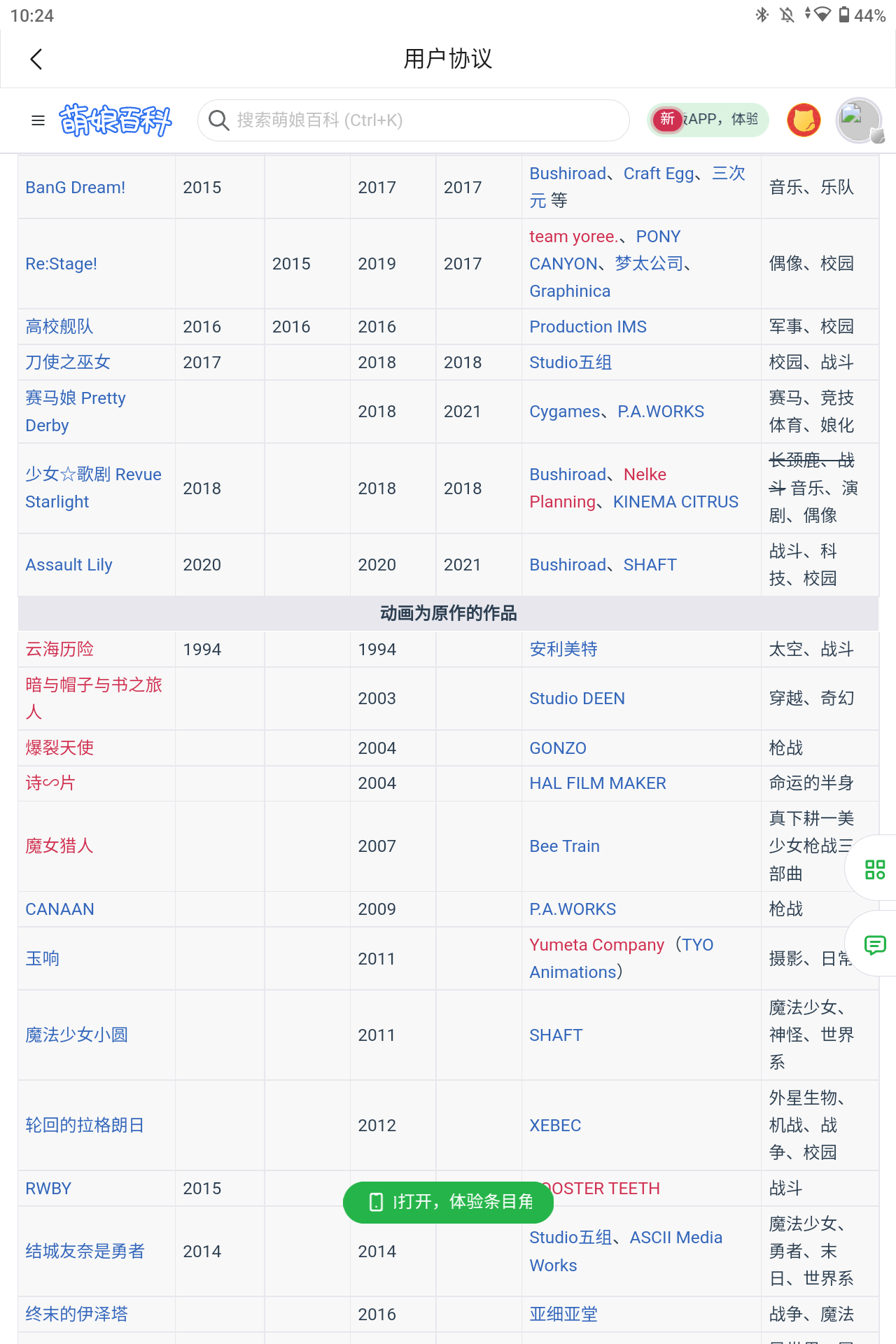Image resolution: width=896 pixels, height=1344 pixels.
Task: Tap the 新 APP 体验 badge
Action: pos(708,120)
